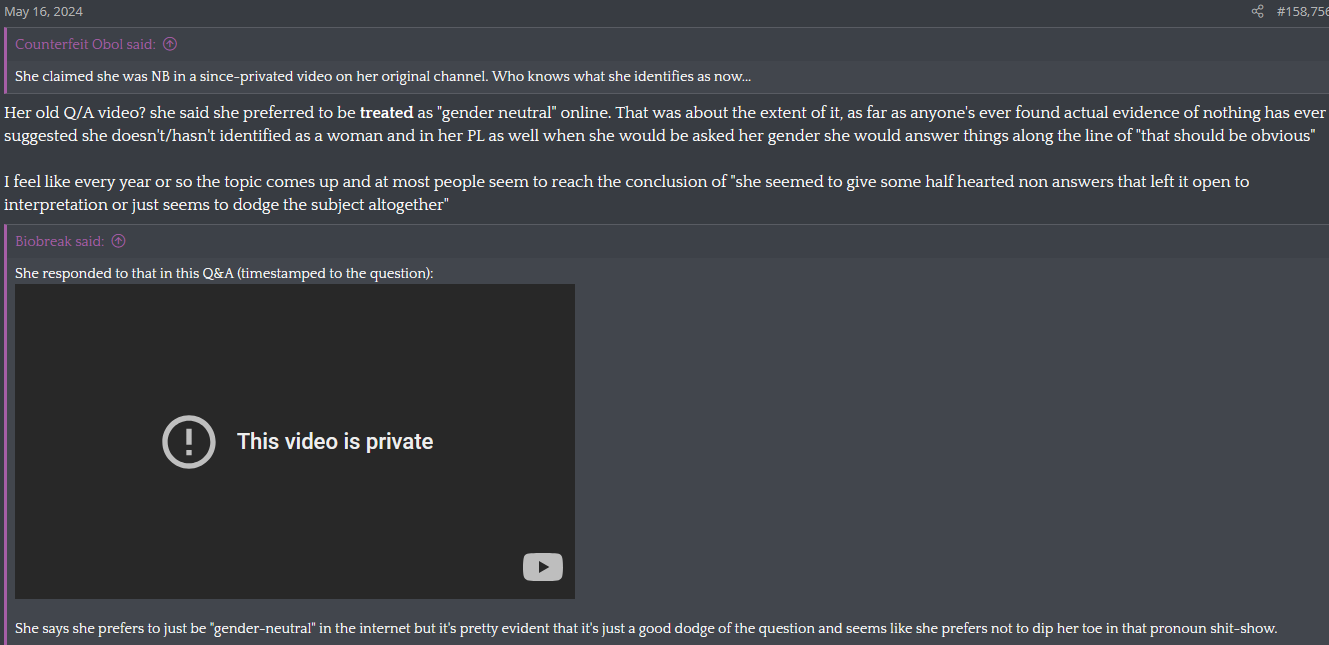Click the 'timestamped to the question' text
The width and height of the screenshot is (1329, 645).
334,273
